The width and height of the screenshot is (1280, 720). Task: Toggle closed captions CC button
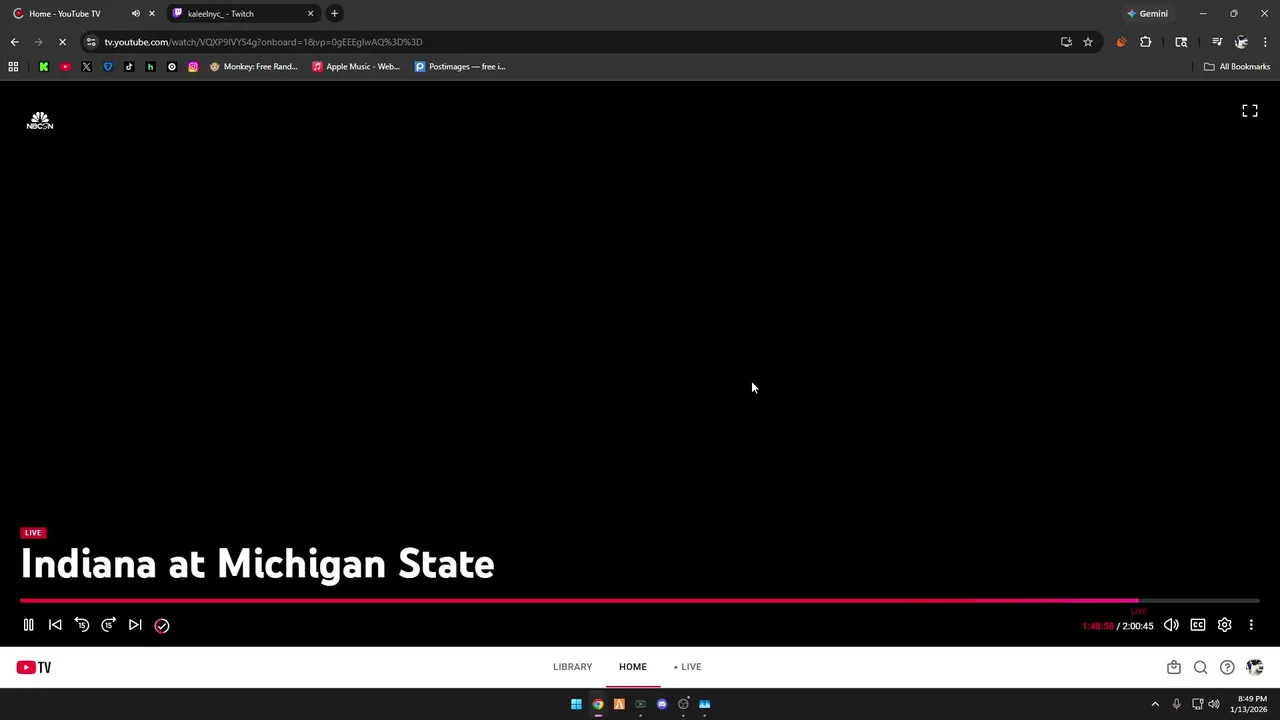(x=1198, y=625)
